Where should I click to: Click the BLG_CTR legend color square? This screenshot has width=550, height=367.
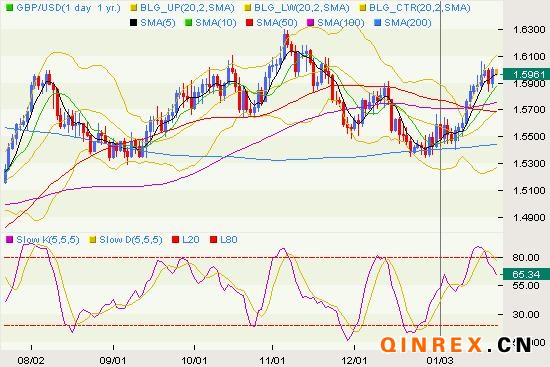tap(363, 8)
